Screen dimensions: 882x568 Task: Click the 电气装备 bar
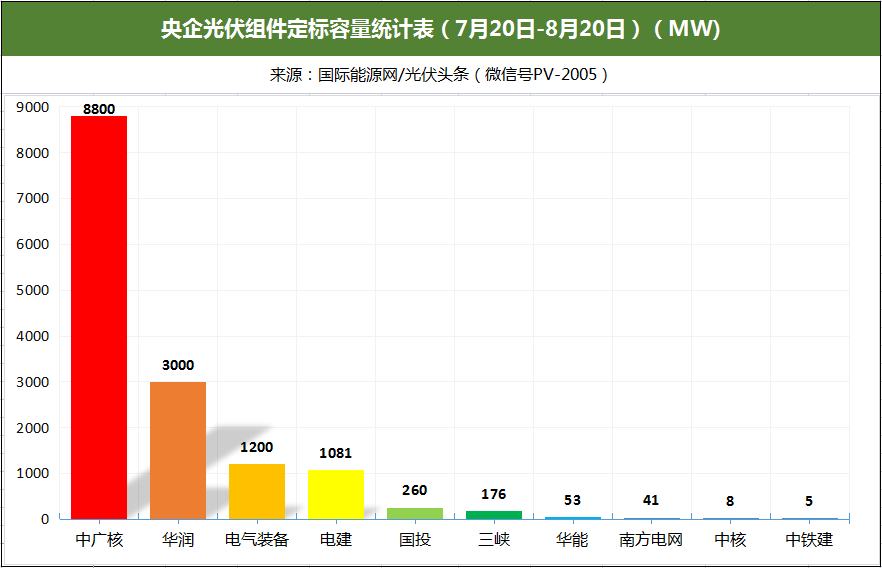[257, 492]
